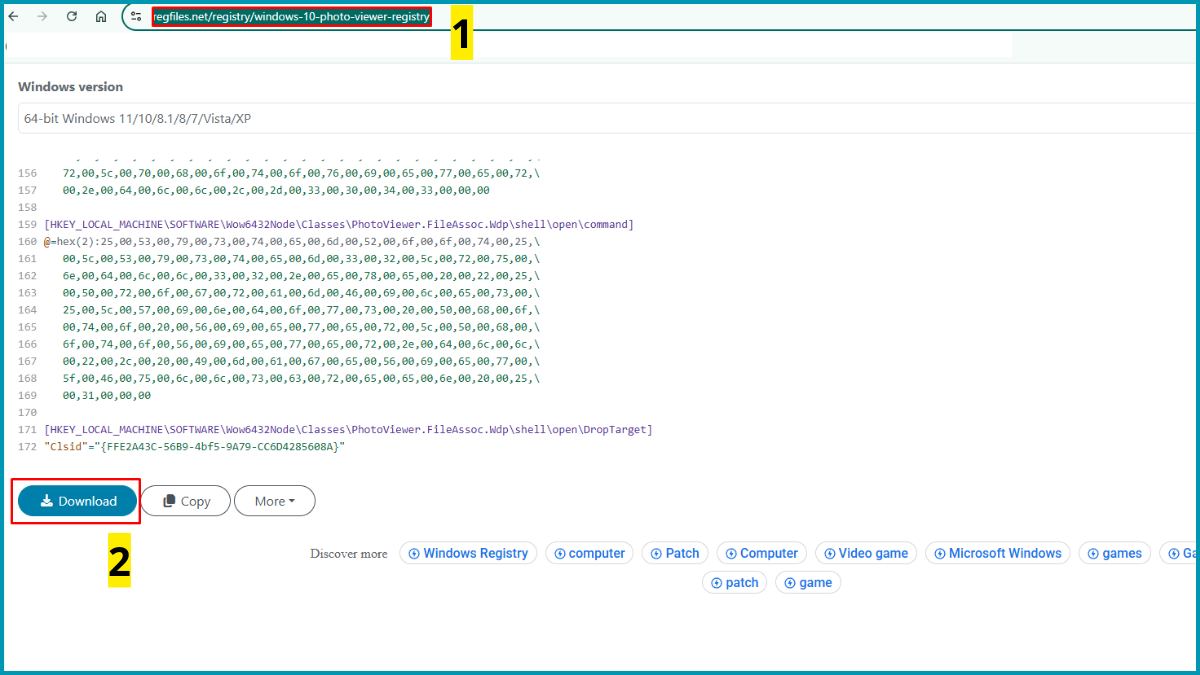Click the lowercase patch chip in second row
This screenshot has height=675, width=1200.
[x=734, y=582]
